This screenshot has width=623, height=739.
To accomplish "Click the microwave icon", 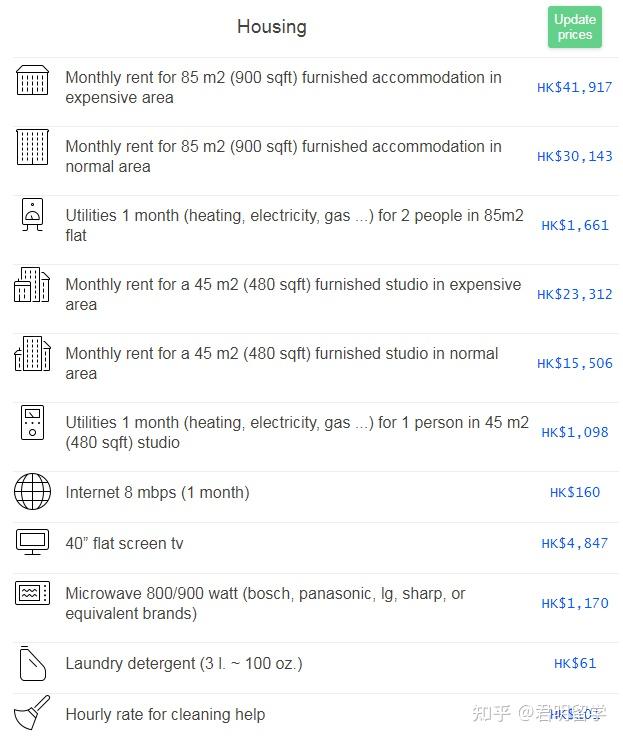I will click(32, 593).
